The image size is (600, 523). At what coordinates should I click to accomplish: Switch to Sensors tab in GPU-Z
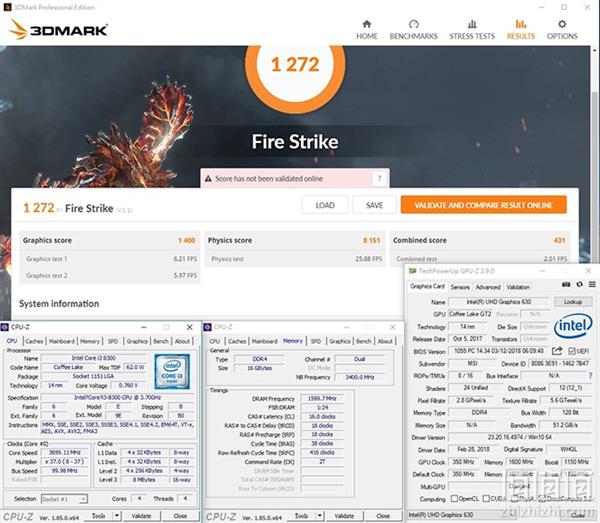(x=460, y=286)
